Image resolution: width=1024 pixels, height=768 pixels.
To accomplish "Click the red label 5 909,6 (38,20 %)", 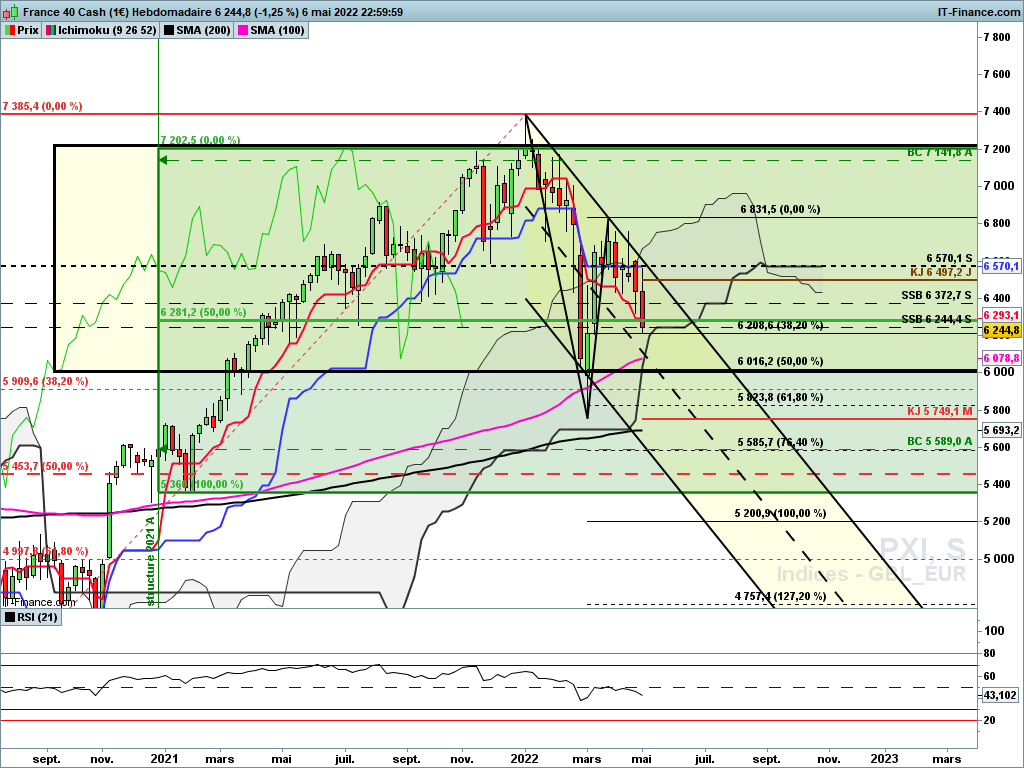I will (45, 381).
